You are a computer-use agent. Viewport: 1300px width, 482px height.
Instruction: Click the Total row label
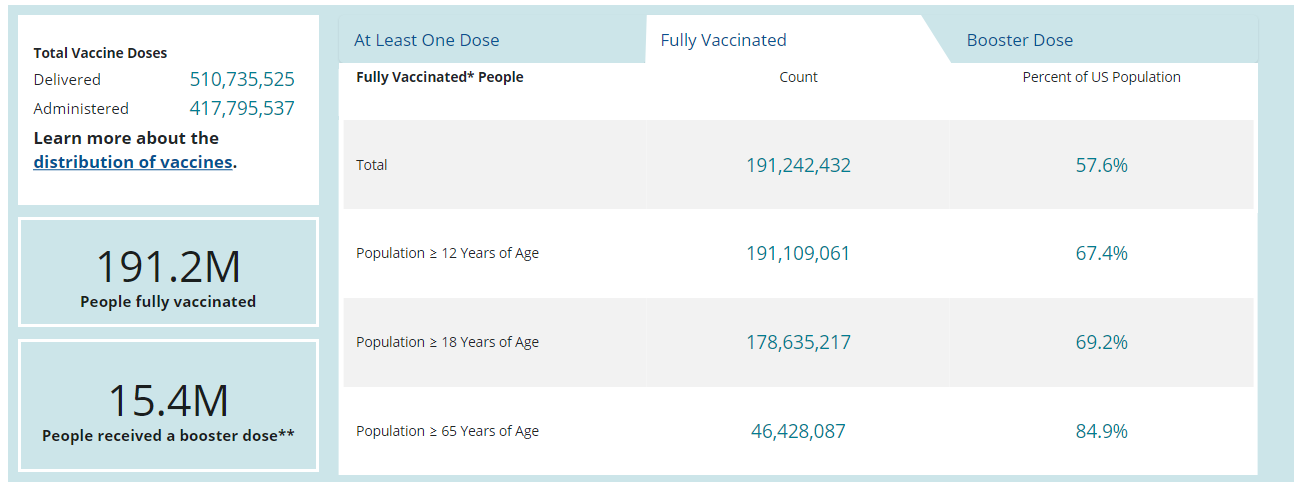pos(372,165)
